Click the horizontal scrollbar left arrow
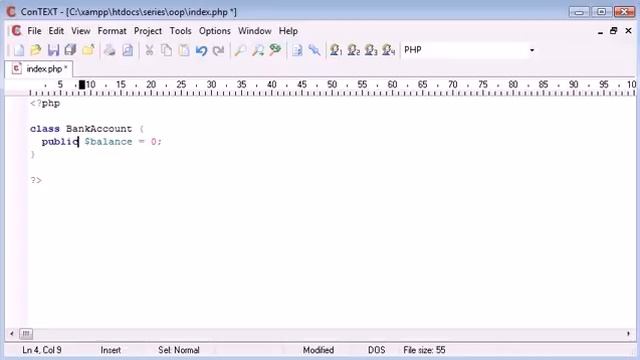640x360 pixels. 12,334
